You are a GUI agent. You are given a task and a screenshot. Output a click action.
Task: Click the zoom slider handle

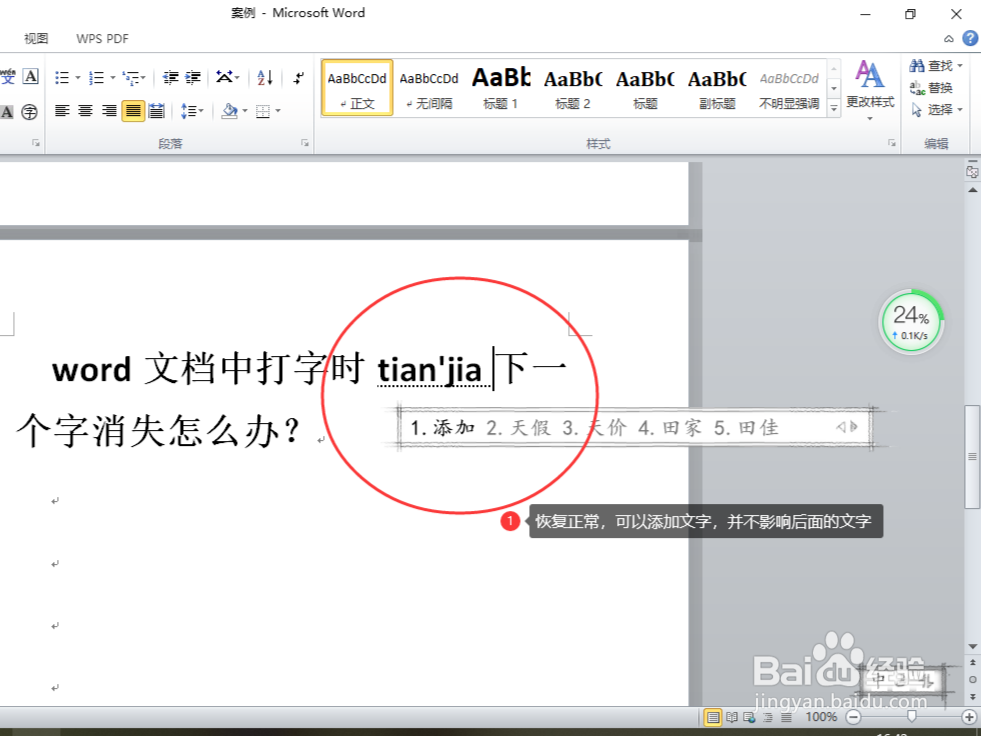(x=911, y=717)
